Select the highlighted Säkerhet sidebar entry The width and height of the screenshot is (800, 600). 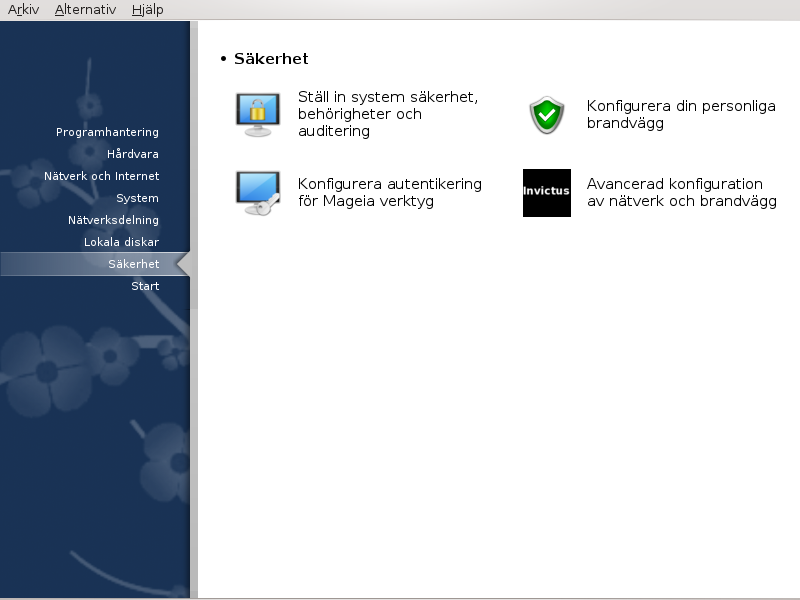(x=133, y=264)
